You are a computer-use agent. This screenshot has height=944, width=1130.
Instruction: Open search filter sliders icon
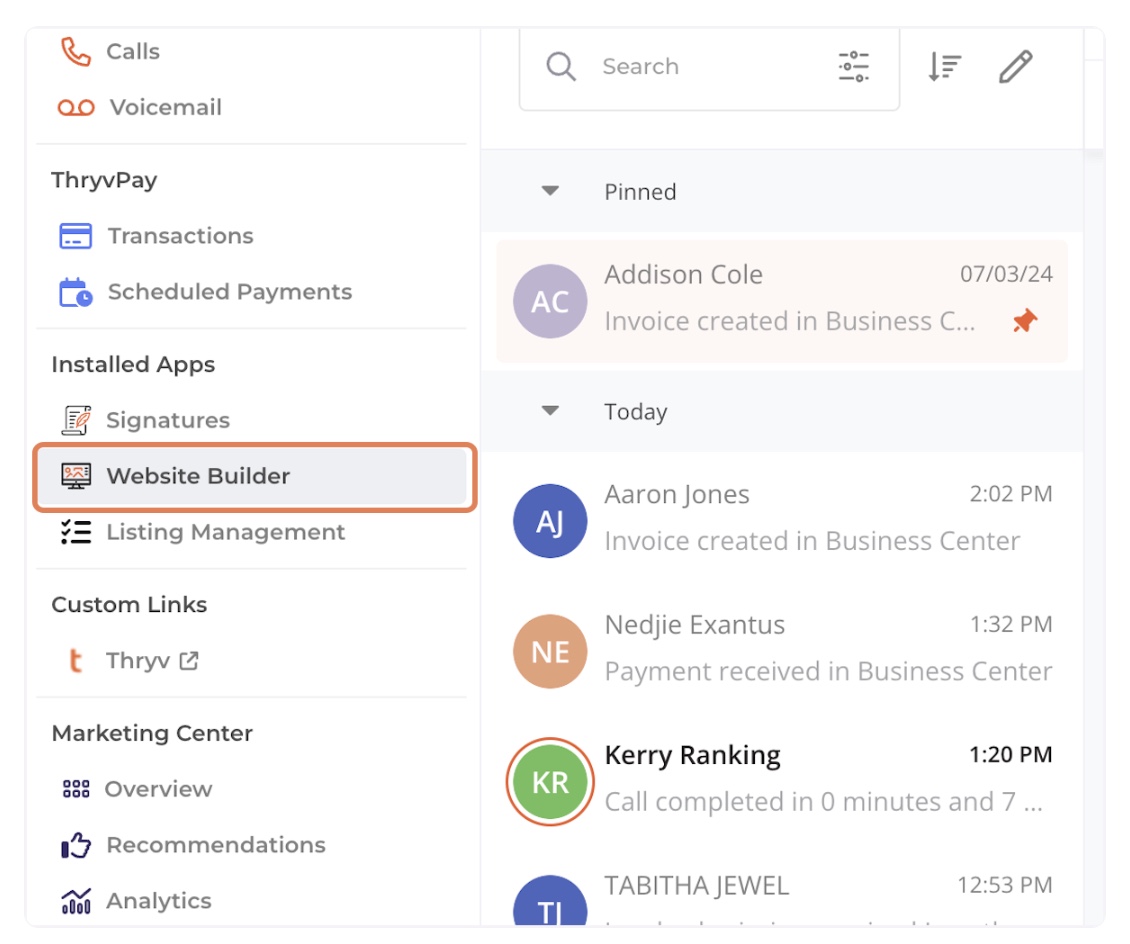point(853,66)
